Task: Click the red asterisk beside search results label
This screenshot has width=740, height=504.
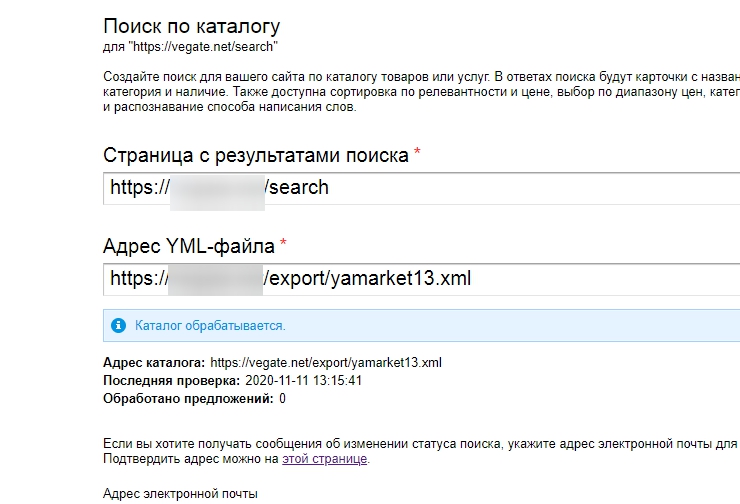Action: (x=417, y=153)
